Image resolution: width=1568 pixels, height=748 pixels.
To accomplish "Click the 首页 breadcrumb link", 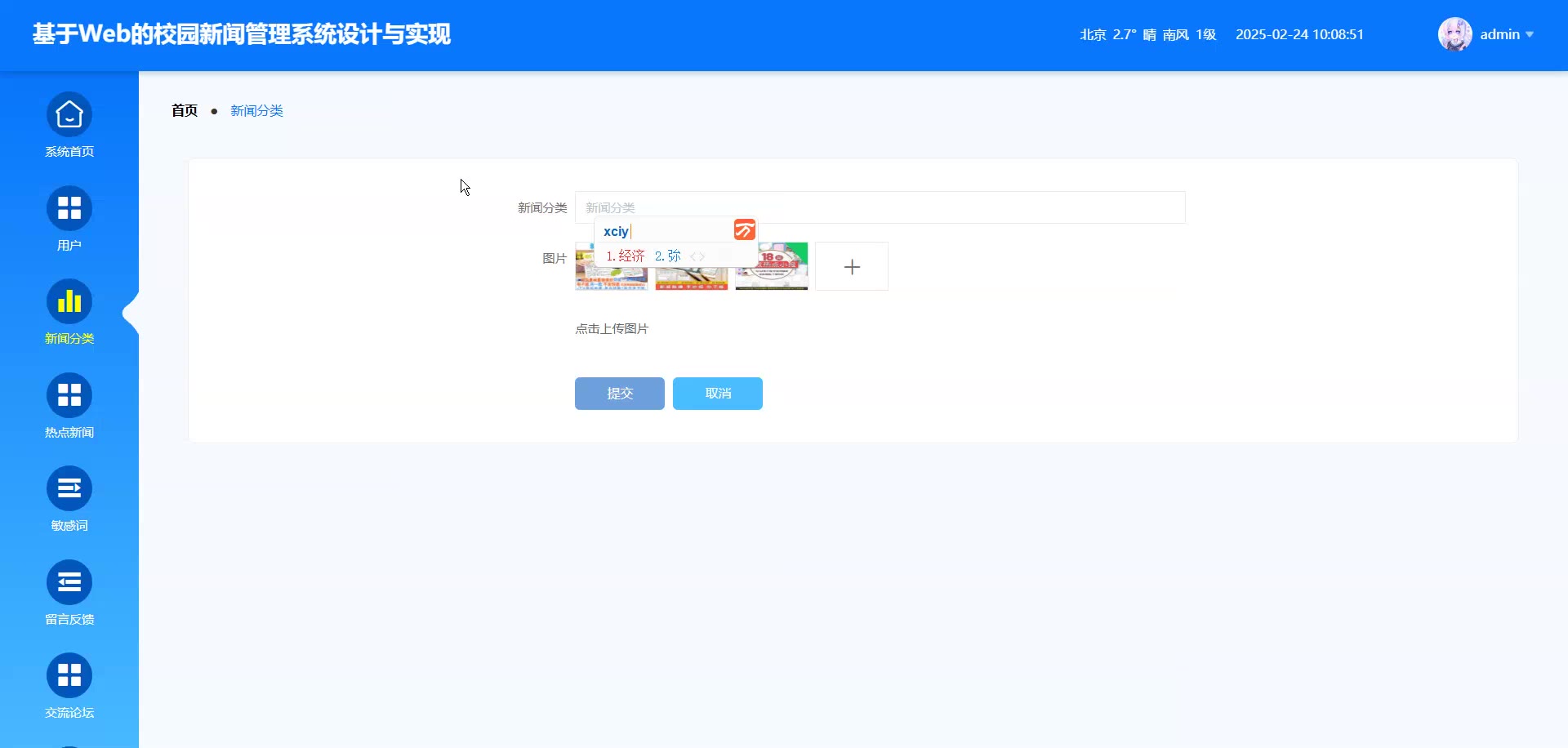I will coord(185,111).
